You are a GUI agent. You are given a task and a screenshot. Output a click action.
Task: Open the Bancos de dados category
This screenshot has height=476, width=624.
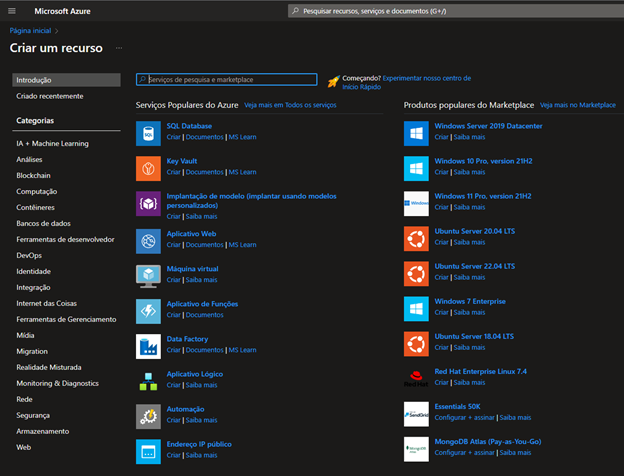pos(43,223)
